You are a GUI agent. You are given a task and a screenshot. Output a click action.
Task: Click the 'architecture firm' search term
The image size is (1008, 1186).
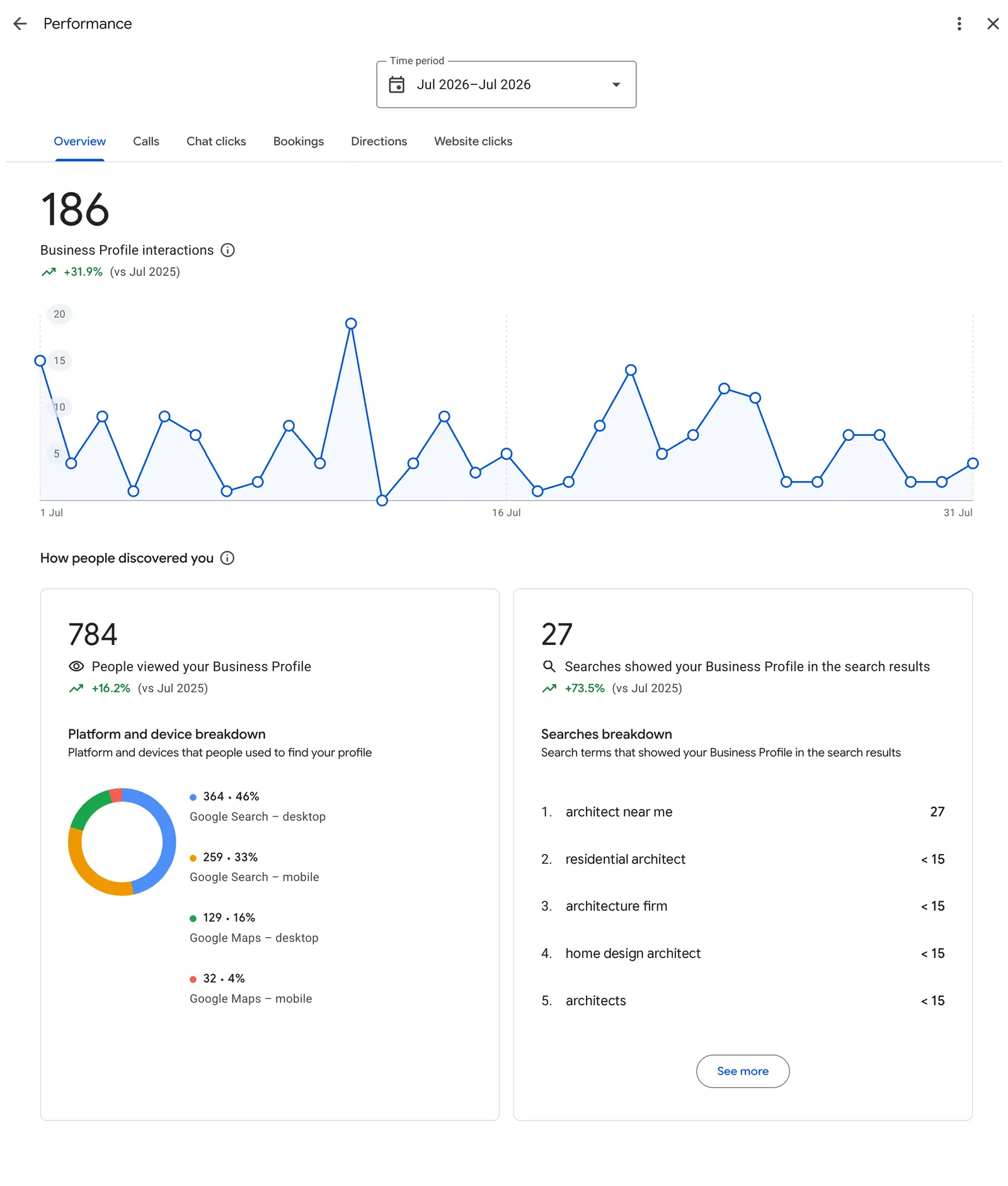point(616,906)
